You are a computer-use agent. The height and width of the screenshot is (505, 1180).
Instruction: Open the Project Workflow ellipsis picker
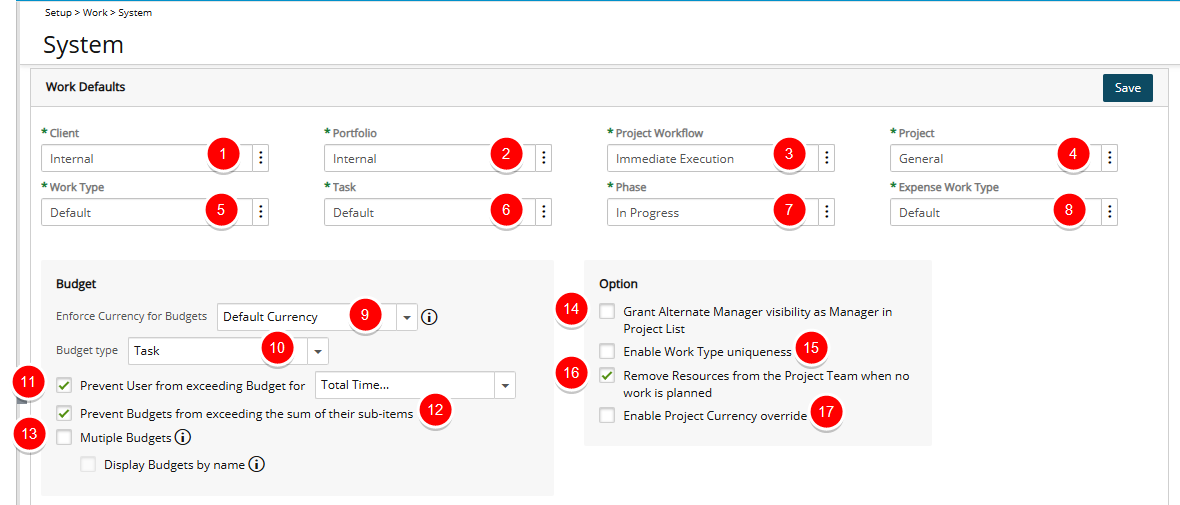pyautogui.click(x=827, y=158)
